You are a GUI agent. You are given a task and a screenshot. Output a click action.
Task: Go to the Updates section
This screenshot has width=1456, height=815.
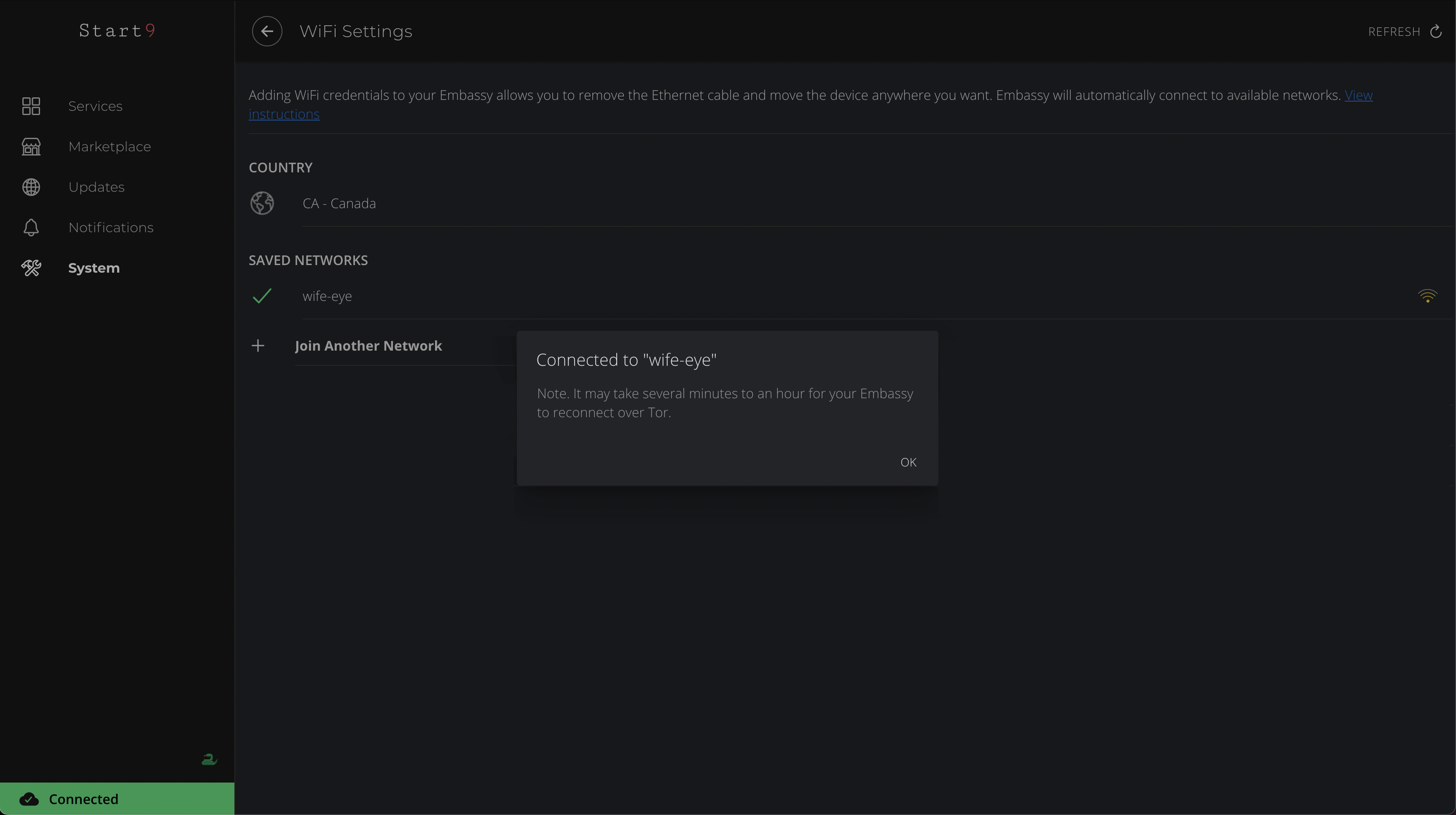tap(96, 187)
